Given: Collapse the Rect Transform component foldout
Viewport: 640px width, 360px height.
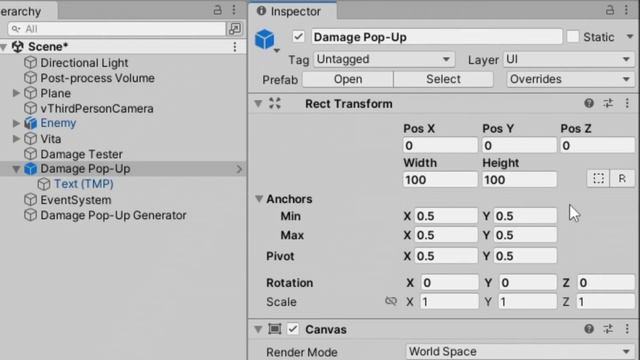Looking at the screenshot, I should click(258, 104).
